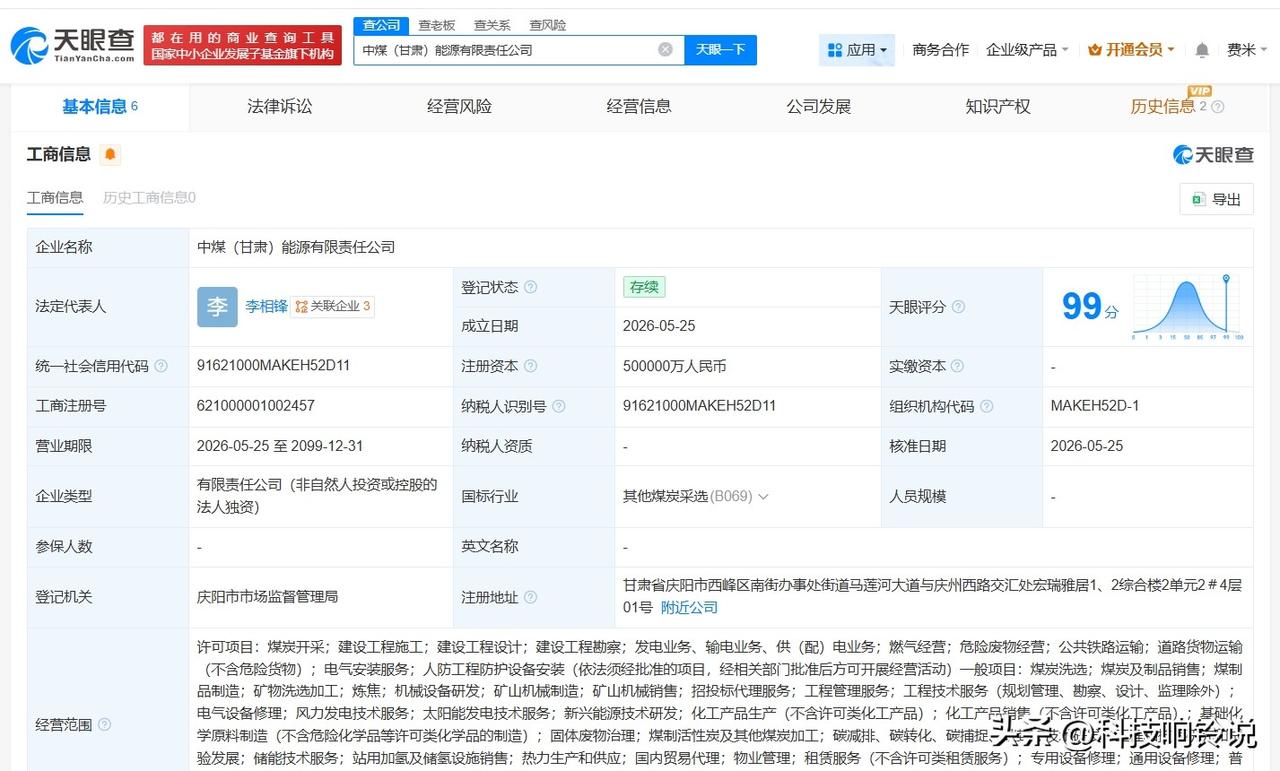Open the 企业级产品 dropdown
Screen dimensions: 1280x771
1027,50
